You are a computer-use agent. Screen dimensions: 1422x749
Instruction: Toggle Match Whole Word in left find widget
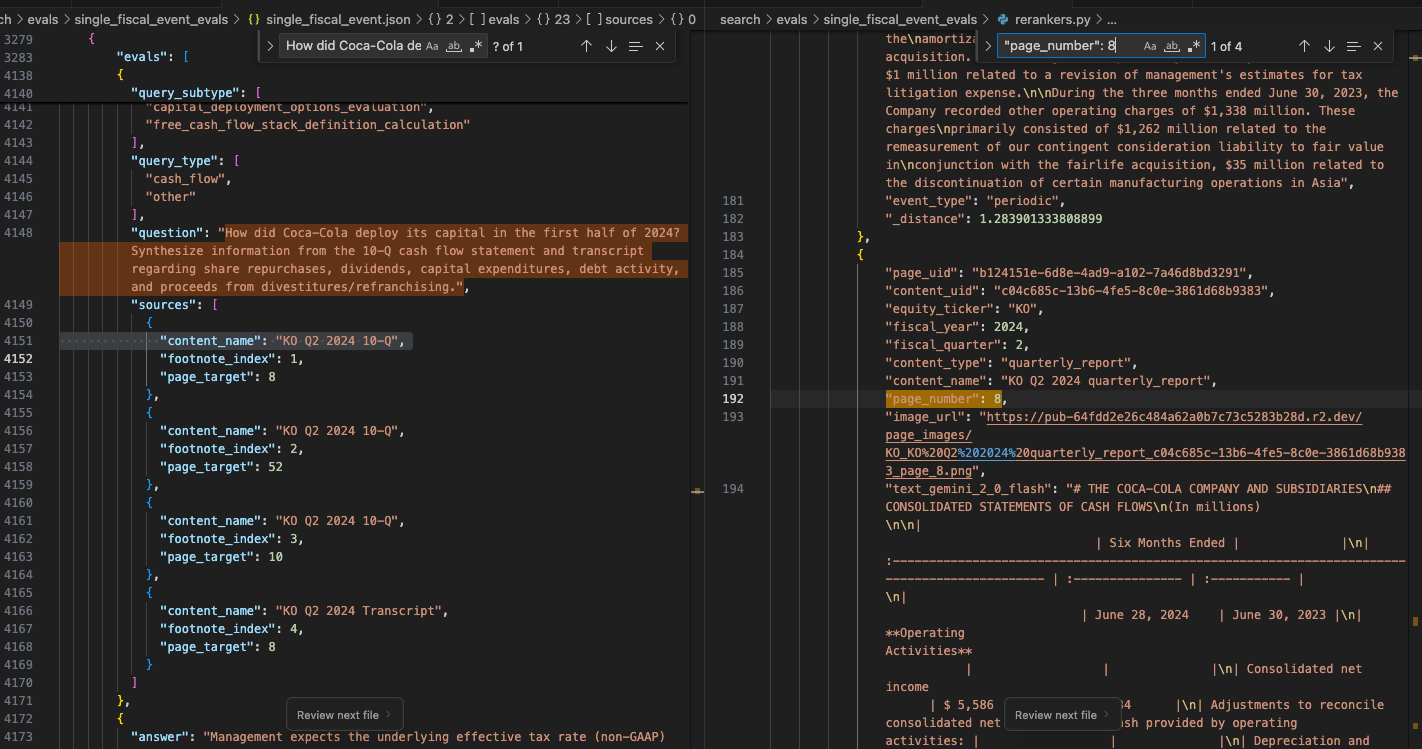tap(454, 46)
